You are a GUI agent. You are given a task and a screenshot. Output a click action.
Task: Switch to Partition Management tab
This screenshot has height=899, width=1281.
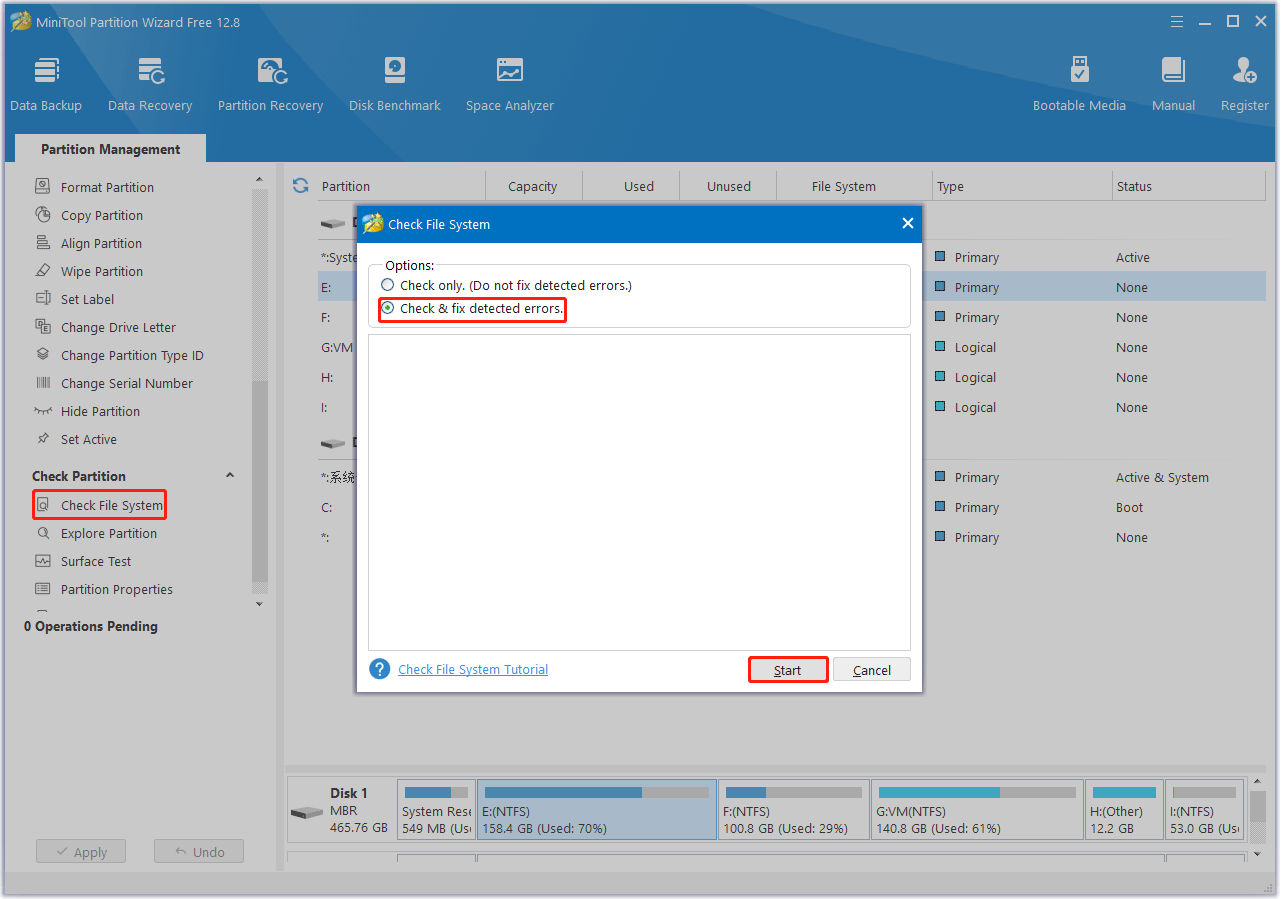111,149
